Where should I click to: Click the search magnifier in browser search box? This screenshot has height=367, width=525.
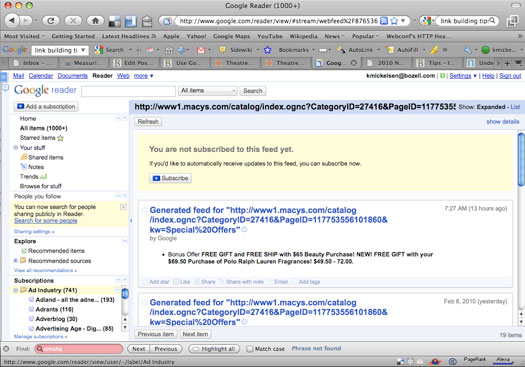(x=492, y=21)
